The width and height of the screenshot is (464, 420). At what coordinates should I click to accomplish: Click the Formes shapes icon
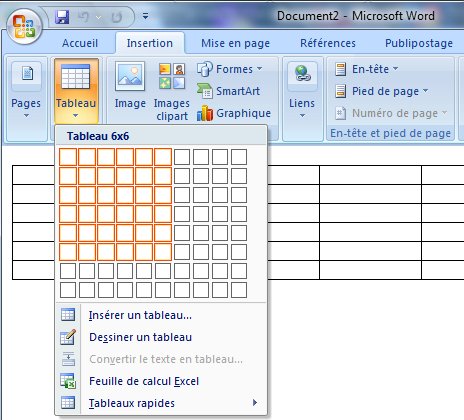205,69
